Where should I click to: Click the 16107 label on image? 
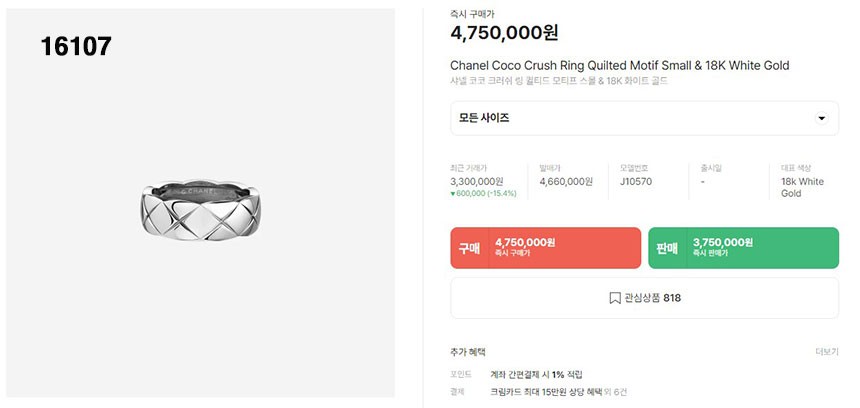pyautogui.click(x=76, y=46)
